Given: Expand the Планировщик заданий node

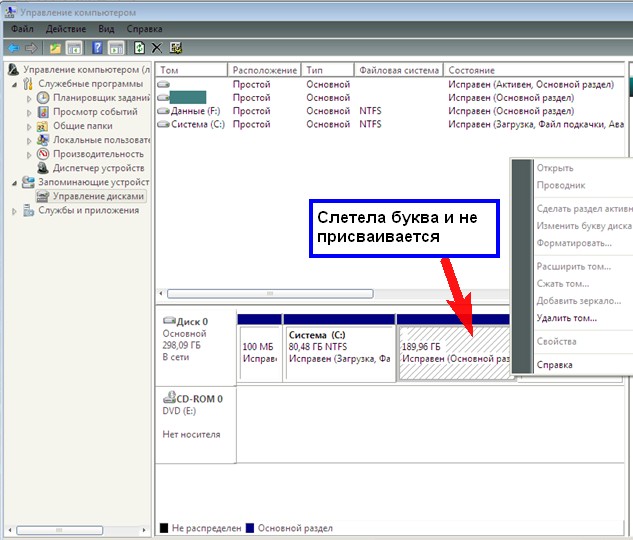Looking at the screenshot, I should [29, 98].
